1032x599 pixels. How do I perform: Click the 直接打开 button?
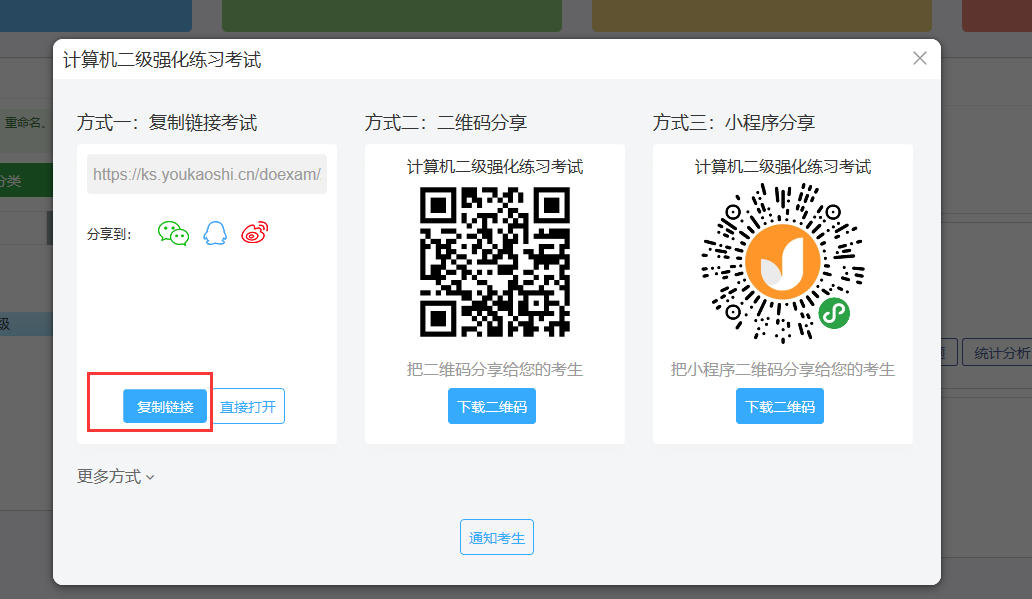[248, 406]
